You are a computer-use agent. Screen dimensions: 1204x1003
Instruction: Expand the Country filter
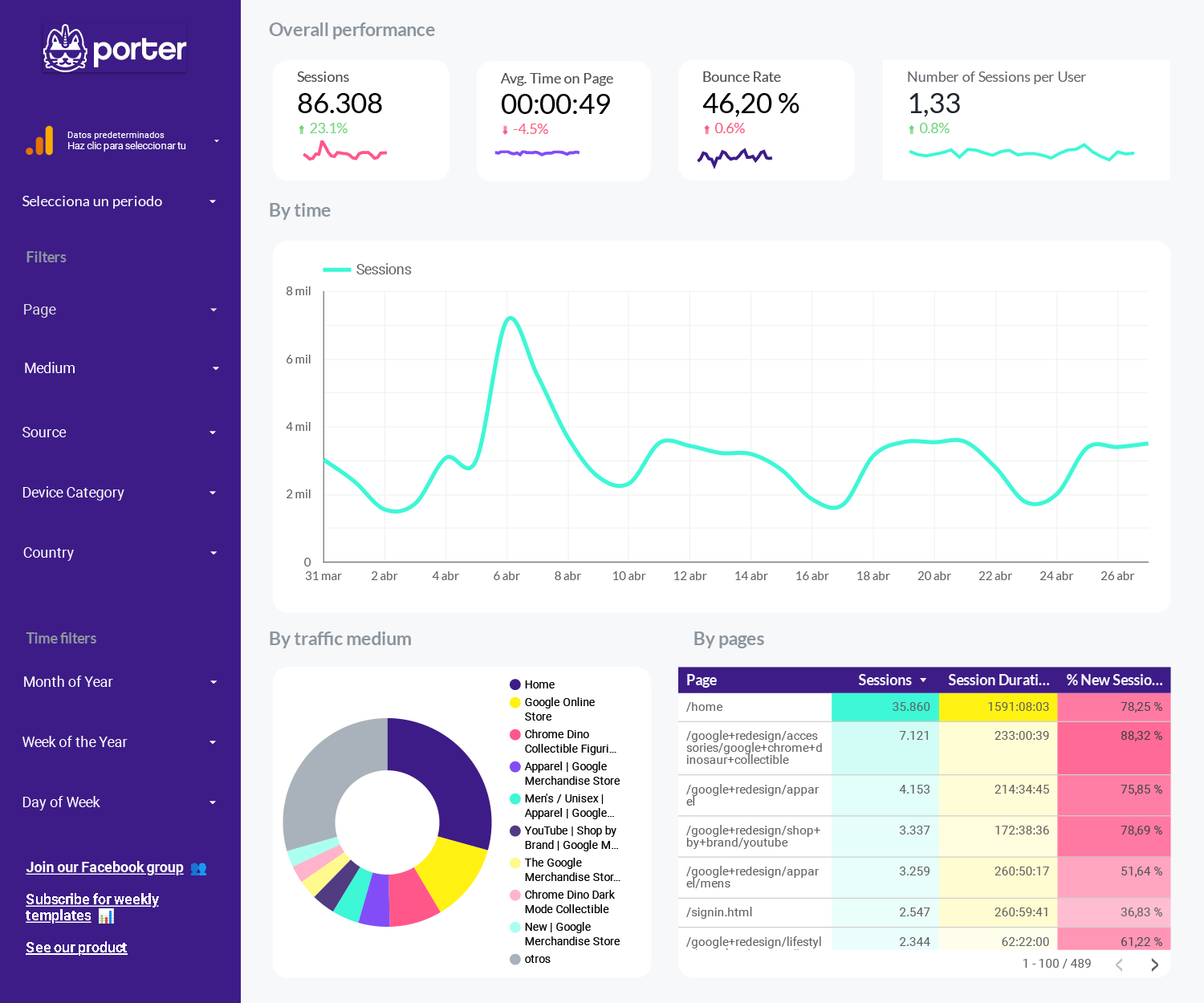[212, 553]
